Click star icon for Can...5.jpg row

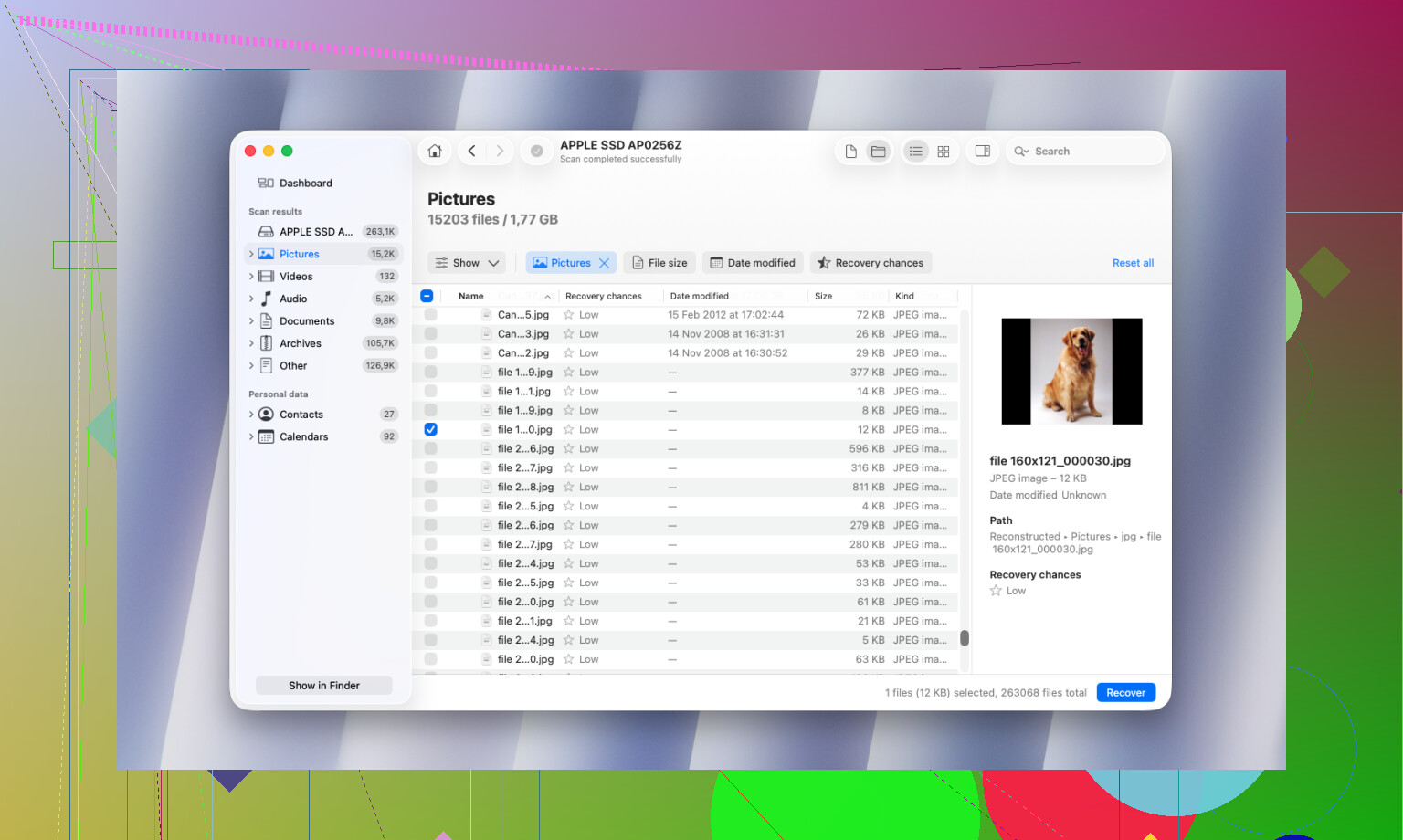[568, 315]
